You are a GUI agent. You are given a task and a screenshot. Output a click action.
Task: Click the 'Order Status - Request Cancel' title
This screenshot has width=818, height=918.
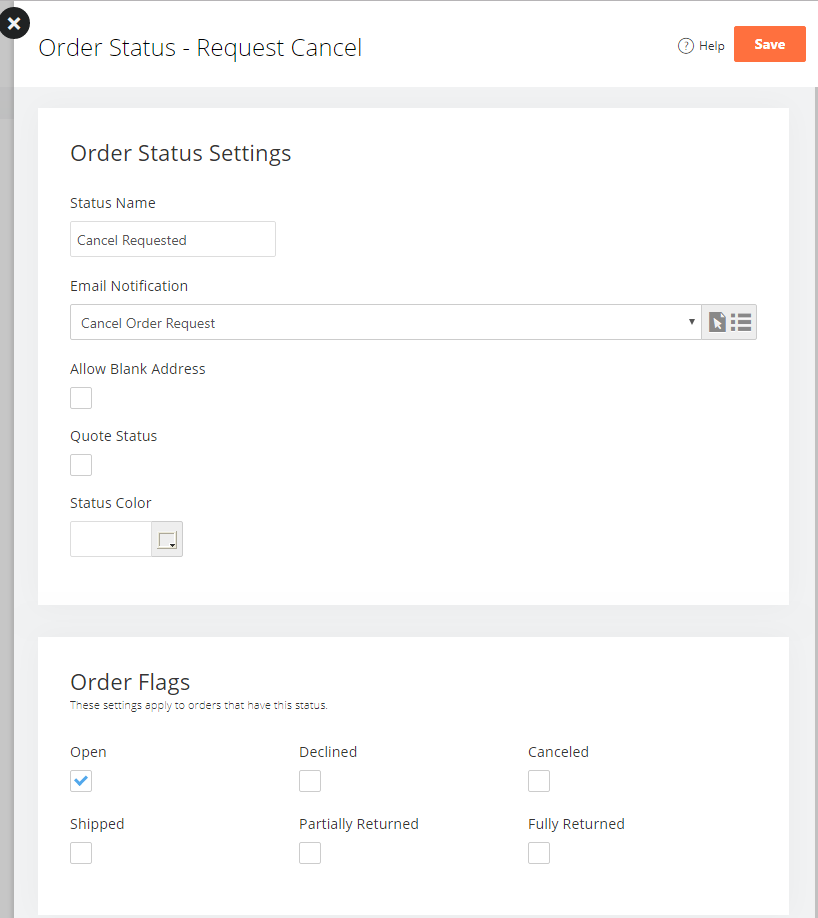(x=200, y=47)
